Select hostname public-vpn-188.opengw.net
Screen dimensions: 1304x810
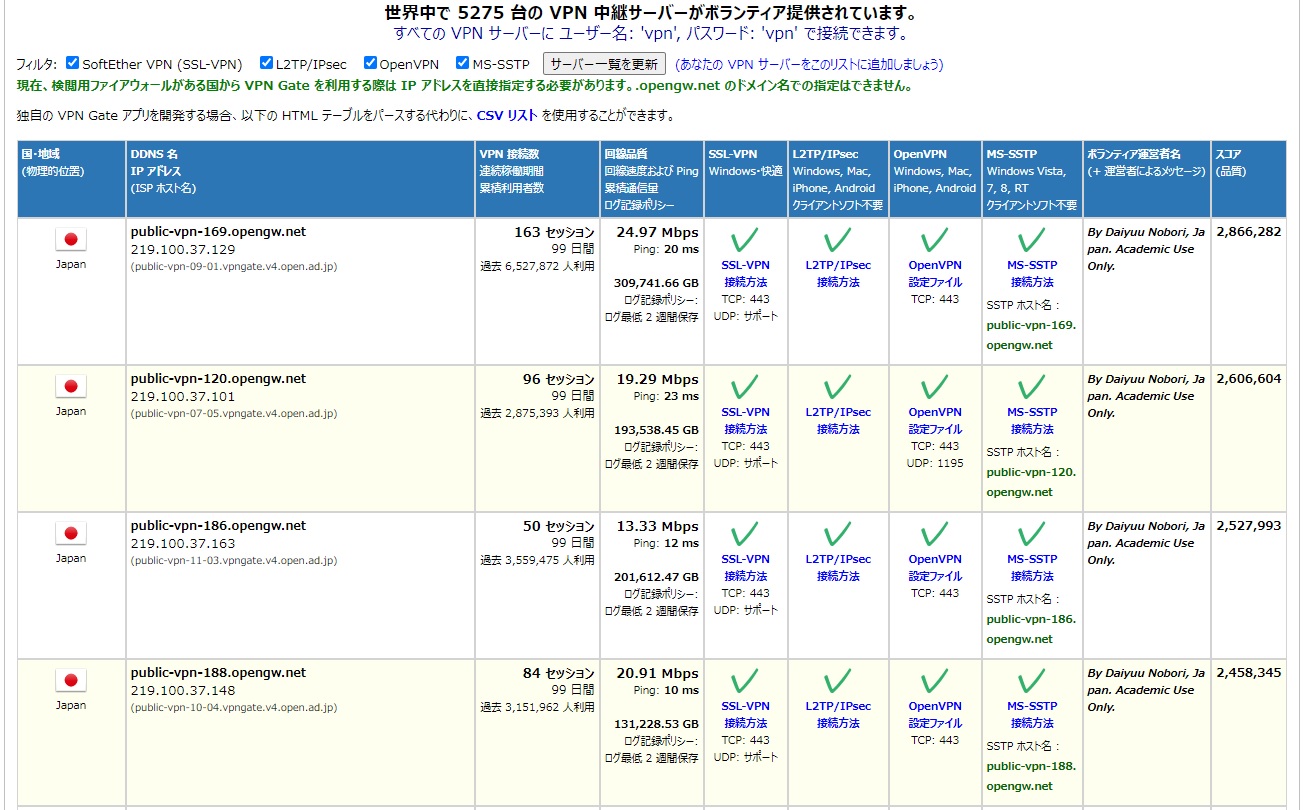(x=218, y=673)
